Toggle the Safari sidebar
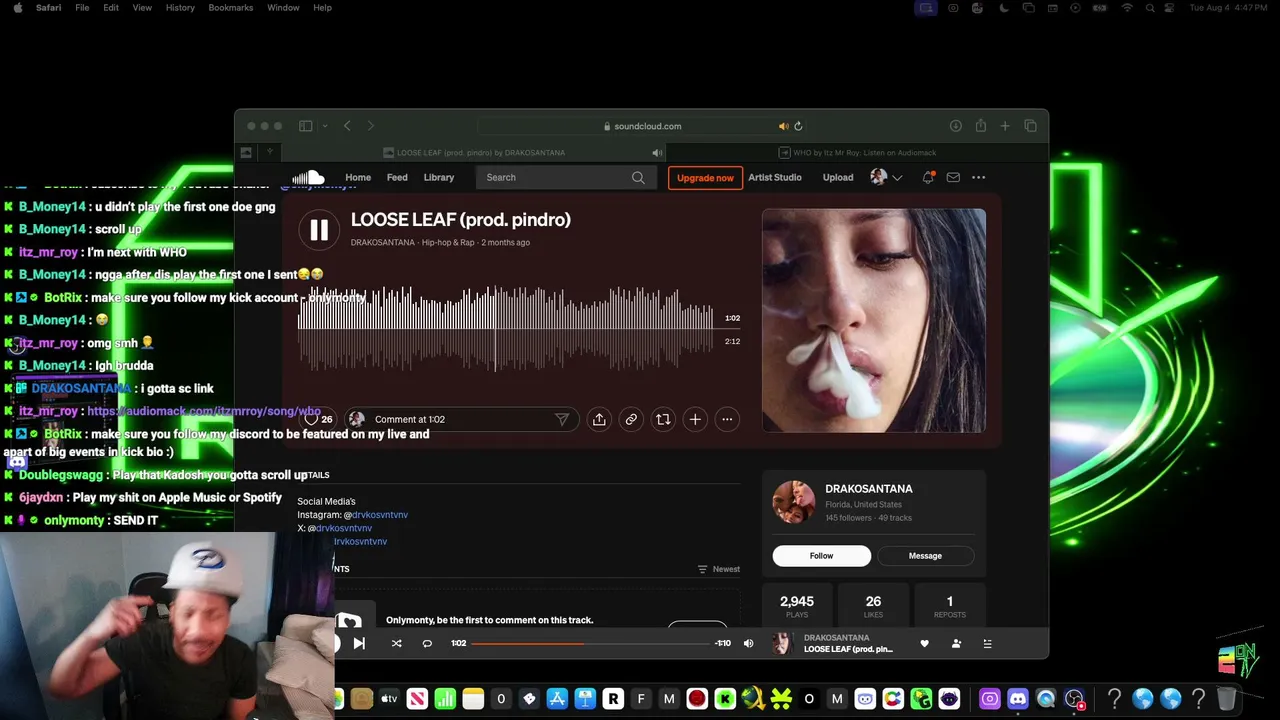The width and height of the screenshot is (1280, 720). 305,126
